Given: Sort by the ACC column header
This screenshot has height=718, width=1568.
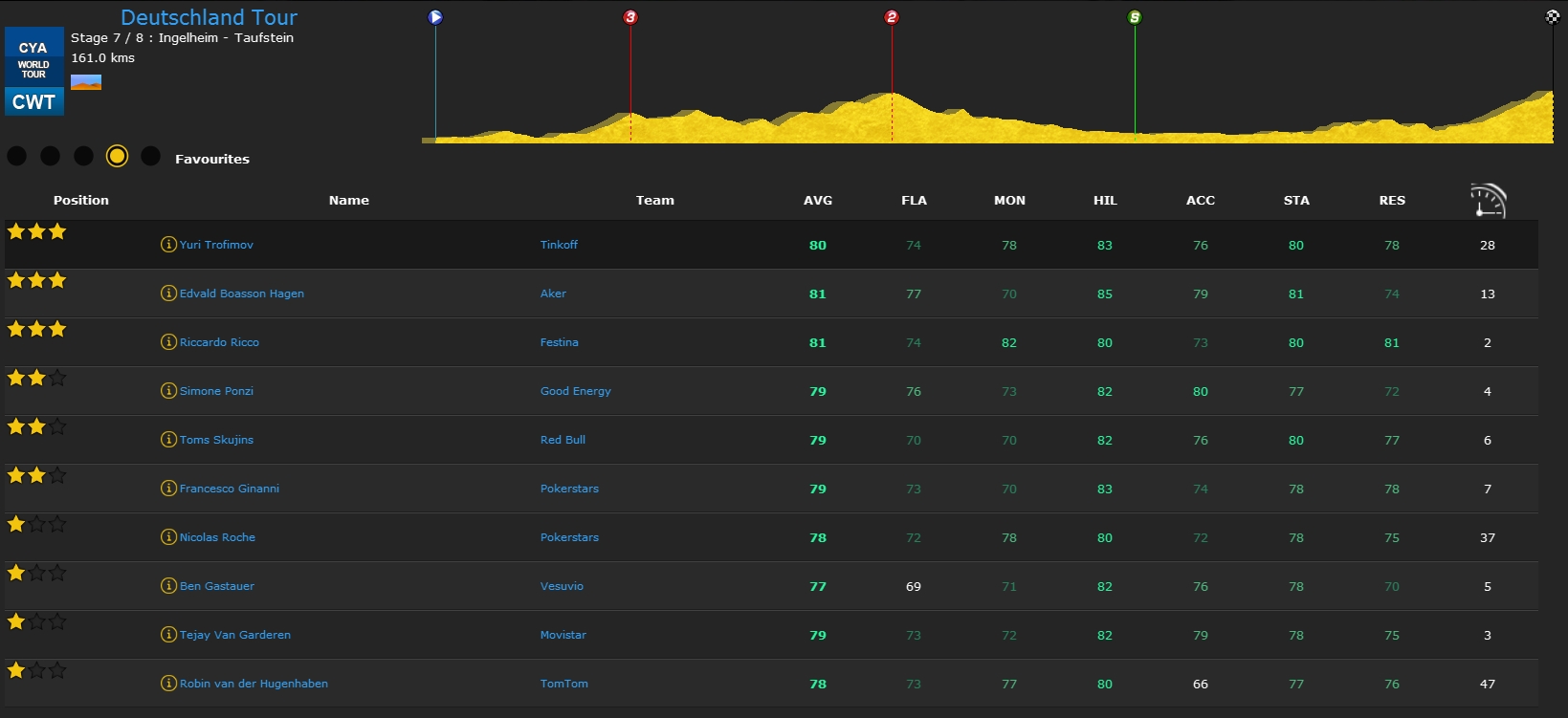Looking at the screenshot, I should tap(1201, 200).
